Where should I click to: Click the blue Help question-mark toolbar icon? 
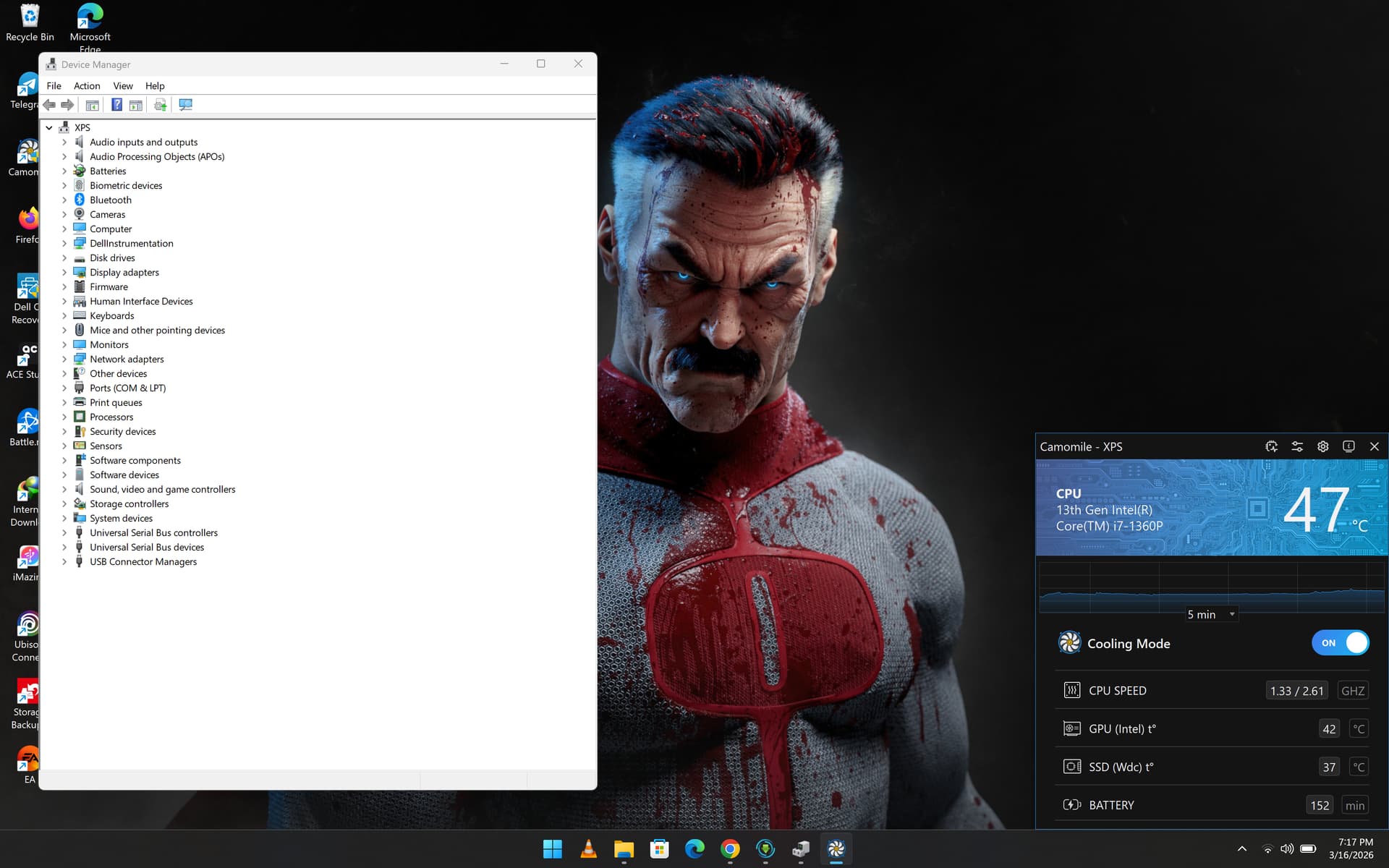coord(116,105)
